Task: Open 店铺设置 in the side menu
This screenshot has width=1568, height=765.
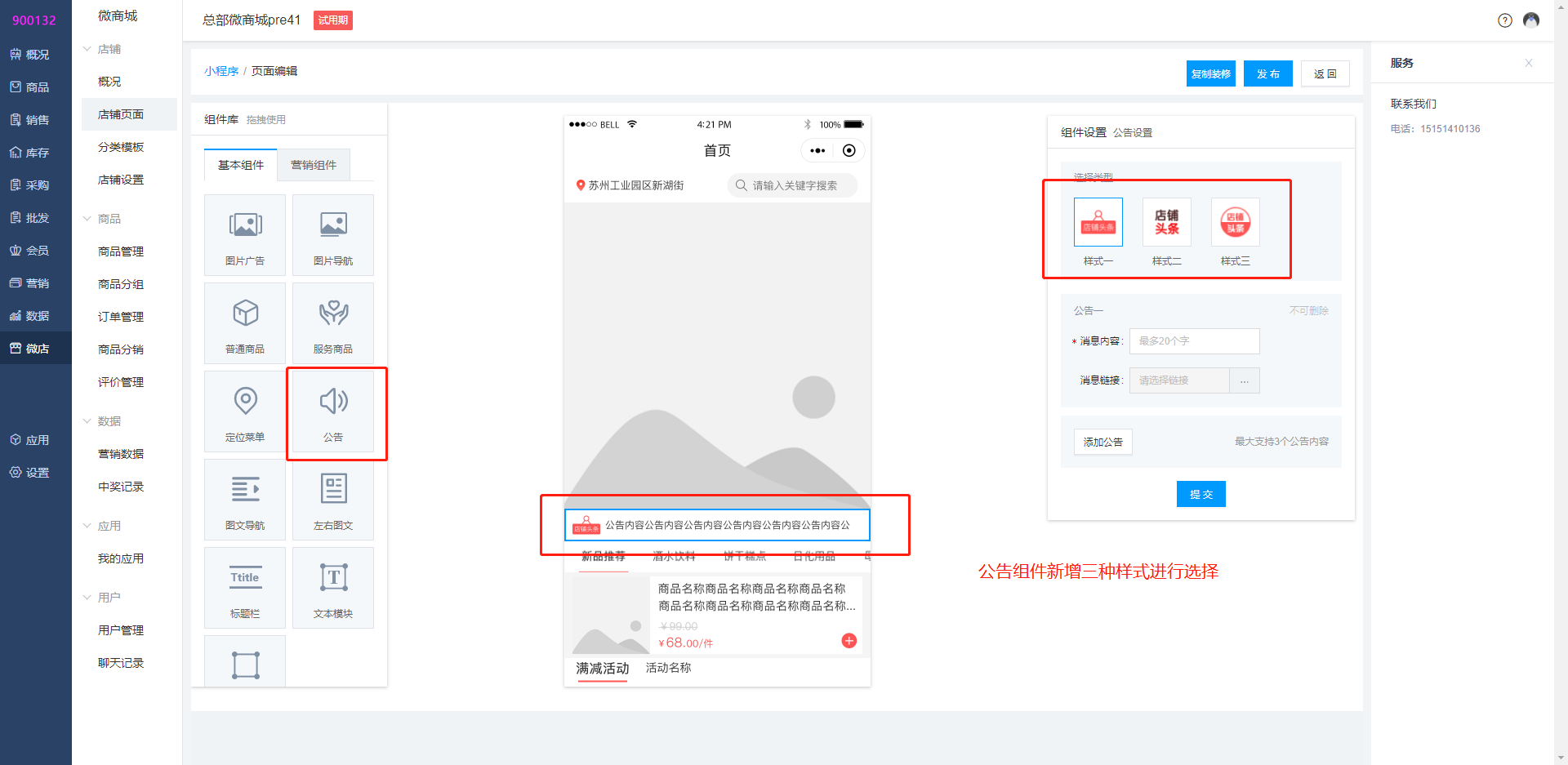Action: coord(121,180)
